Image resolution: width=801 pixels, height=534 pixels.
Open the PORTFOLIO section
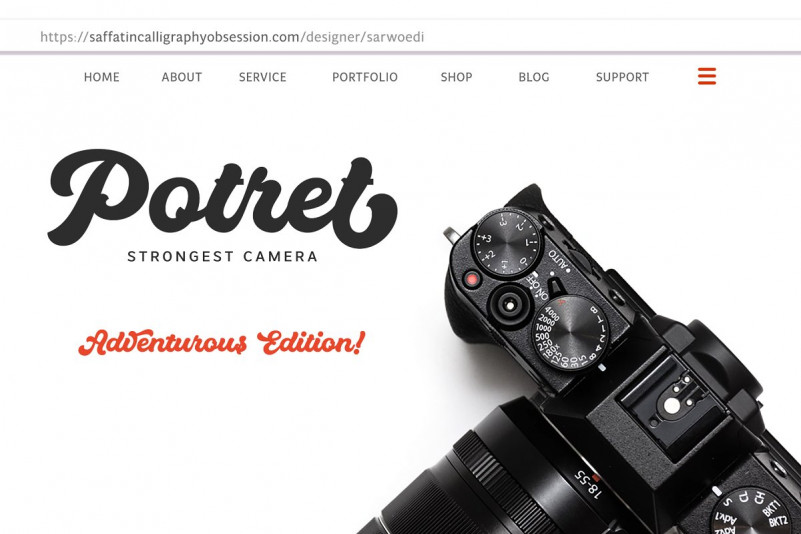pos(365,77)
